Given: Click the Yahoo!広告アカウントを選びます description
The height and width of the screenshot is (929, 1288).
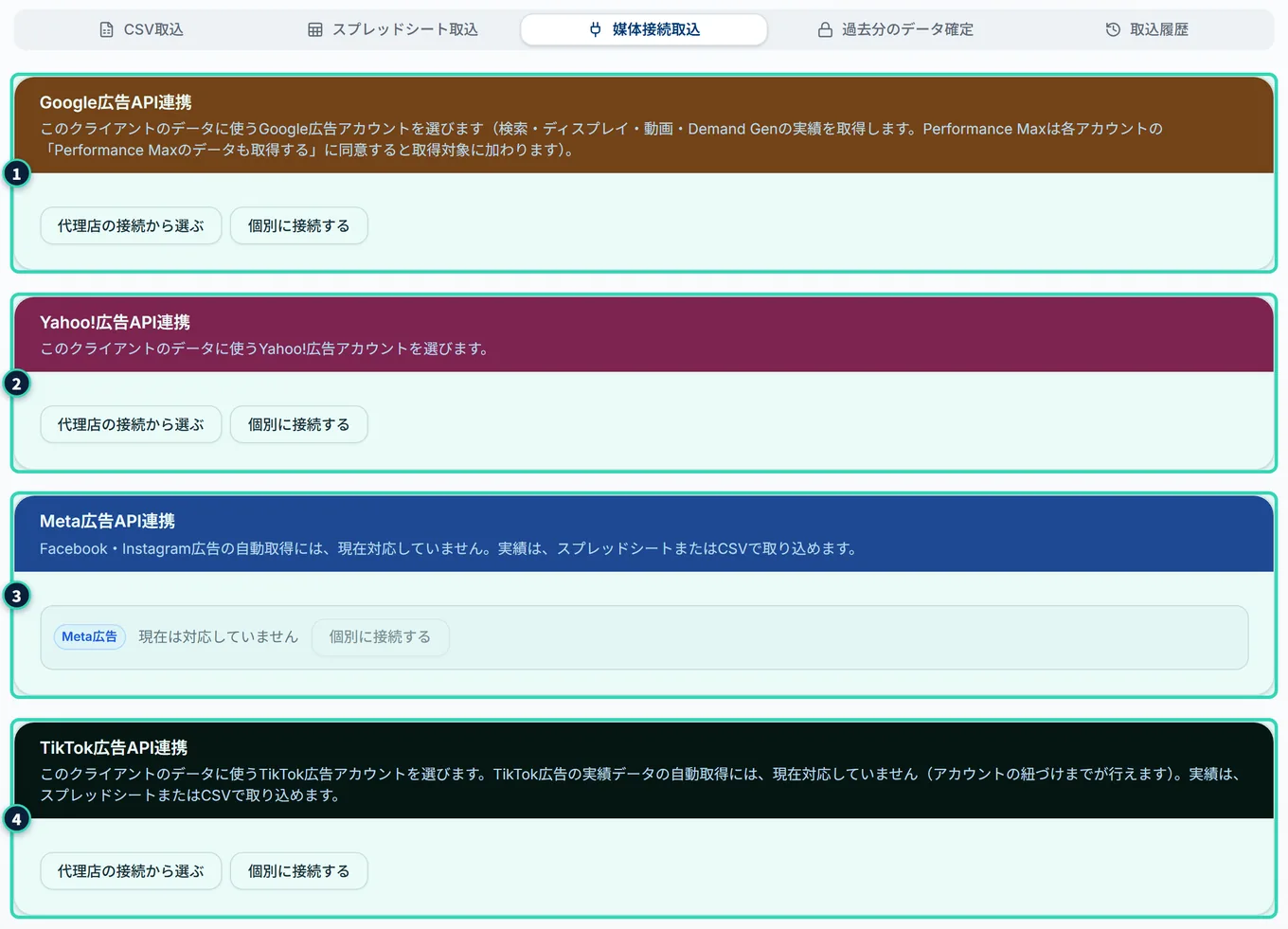Looking at the screenshot, I should pyautogui.click(x=264, y=348).
